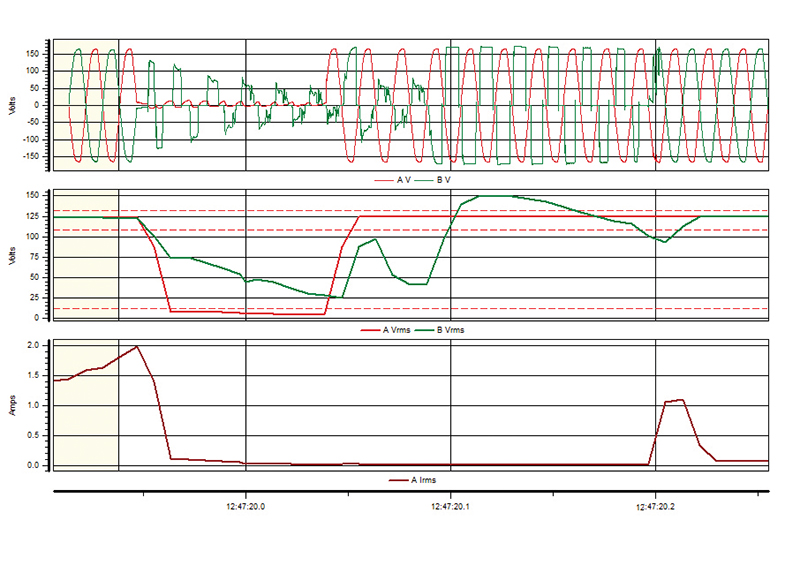The width and height of the screenshot is (800, 573).
Task: Click the 1.5 value on Amps axis
Action: [33, 376]
